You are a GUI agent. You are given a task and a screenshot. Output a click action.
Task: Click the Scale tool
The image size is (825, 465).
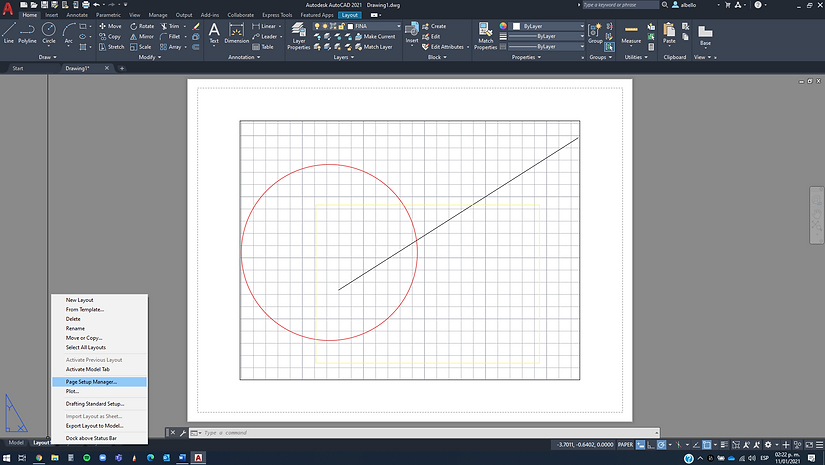pos(140,47)
